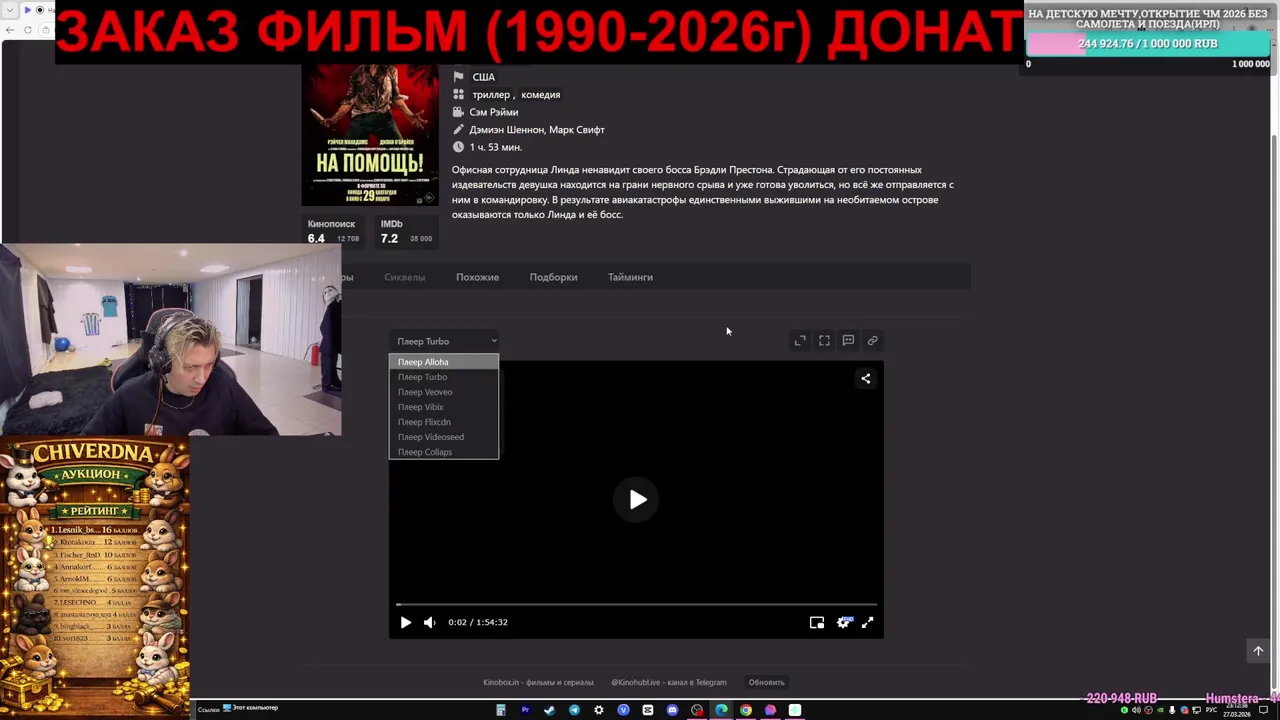Screen dimensions: 1280x720
Task: Click the tray speaker volume icon
Action: coord(1136,710)
